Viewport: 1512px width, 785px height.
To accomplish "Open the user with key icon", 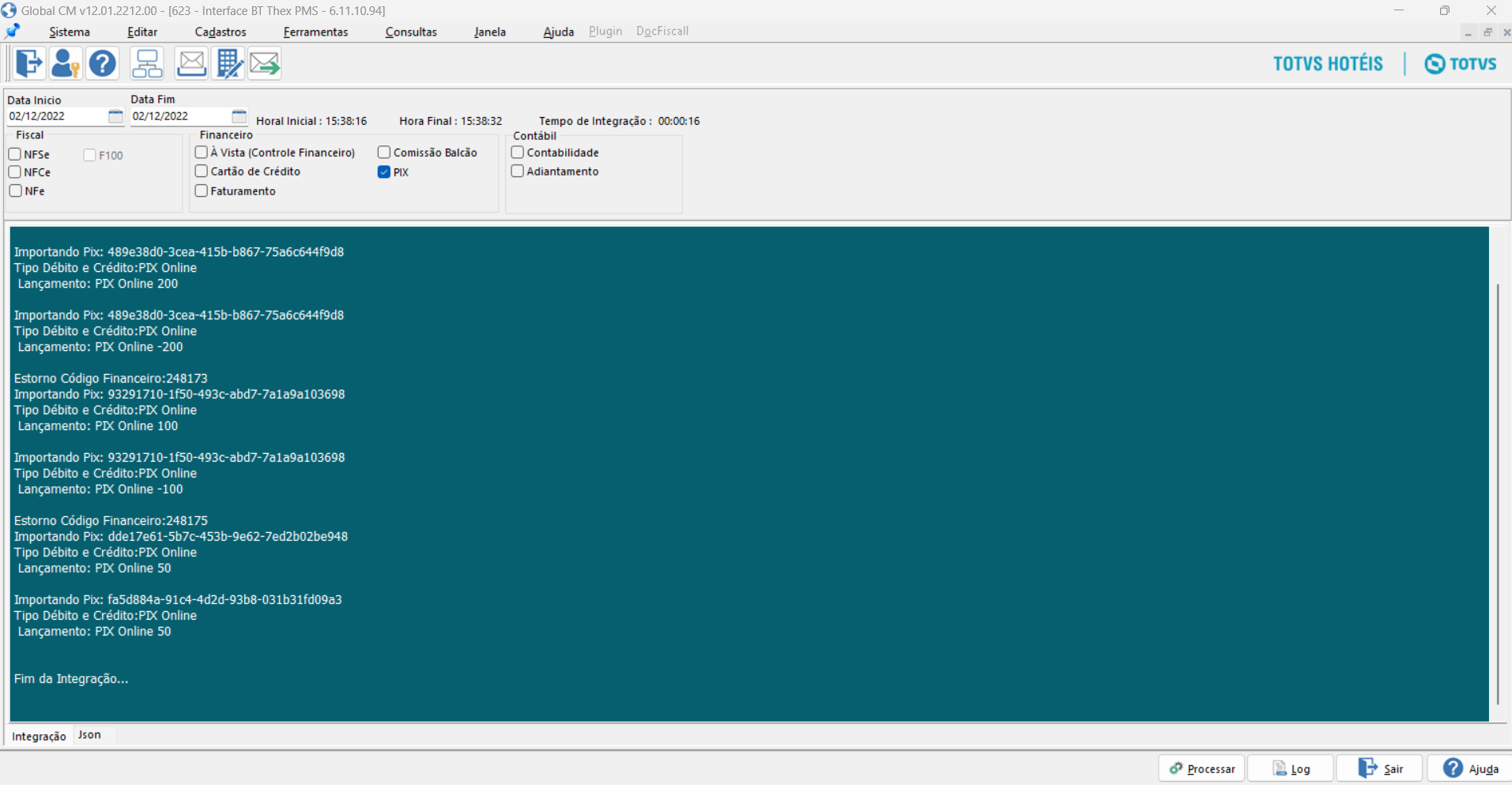I will 66,63.
